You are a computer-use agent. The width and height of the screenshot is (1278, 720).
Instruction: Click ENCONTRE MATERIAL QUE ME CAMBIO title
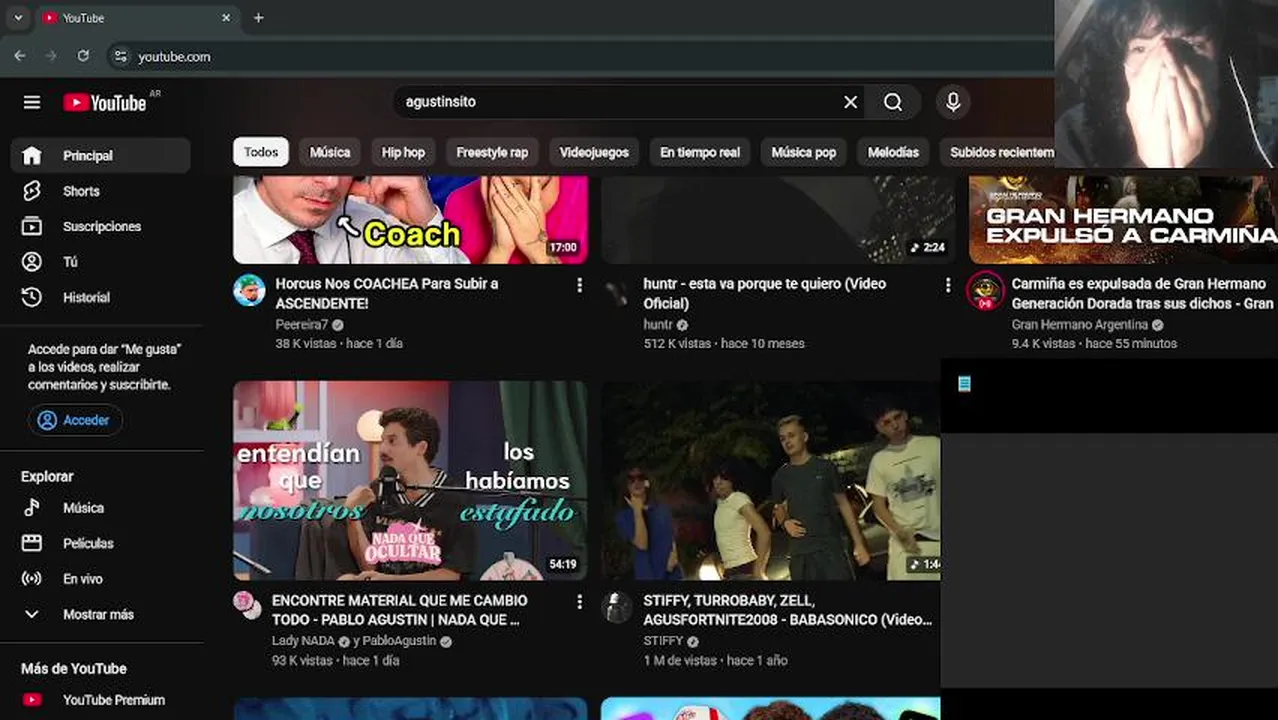400,610
